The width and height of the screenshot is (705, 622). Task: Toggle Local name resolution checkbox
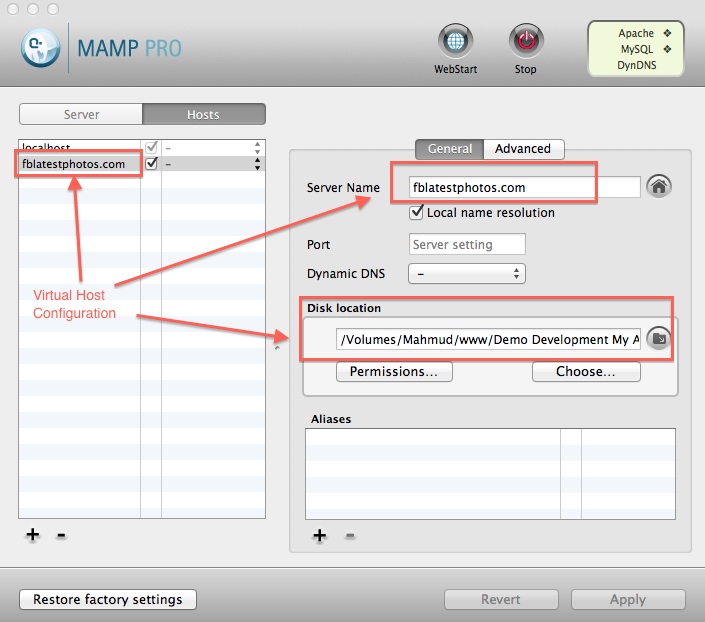click(x=416, y=212)
